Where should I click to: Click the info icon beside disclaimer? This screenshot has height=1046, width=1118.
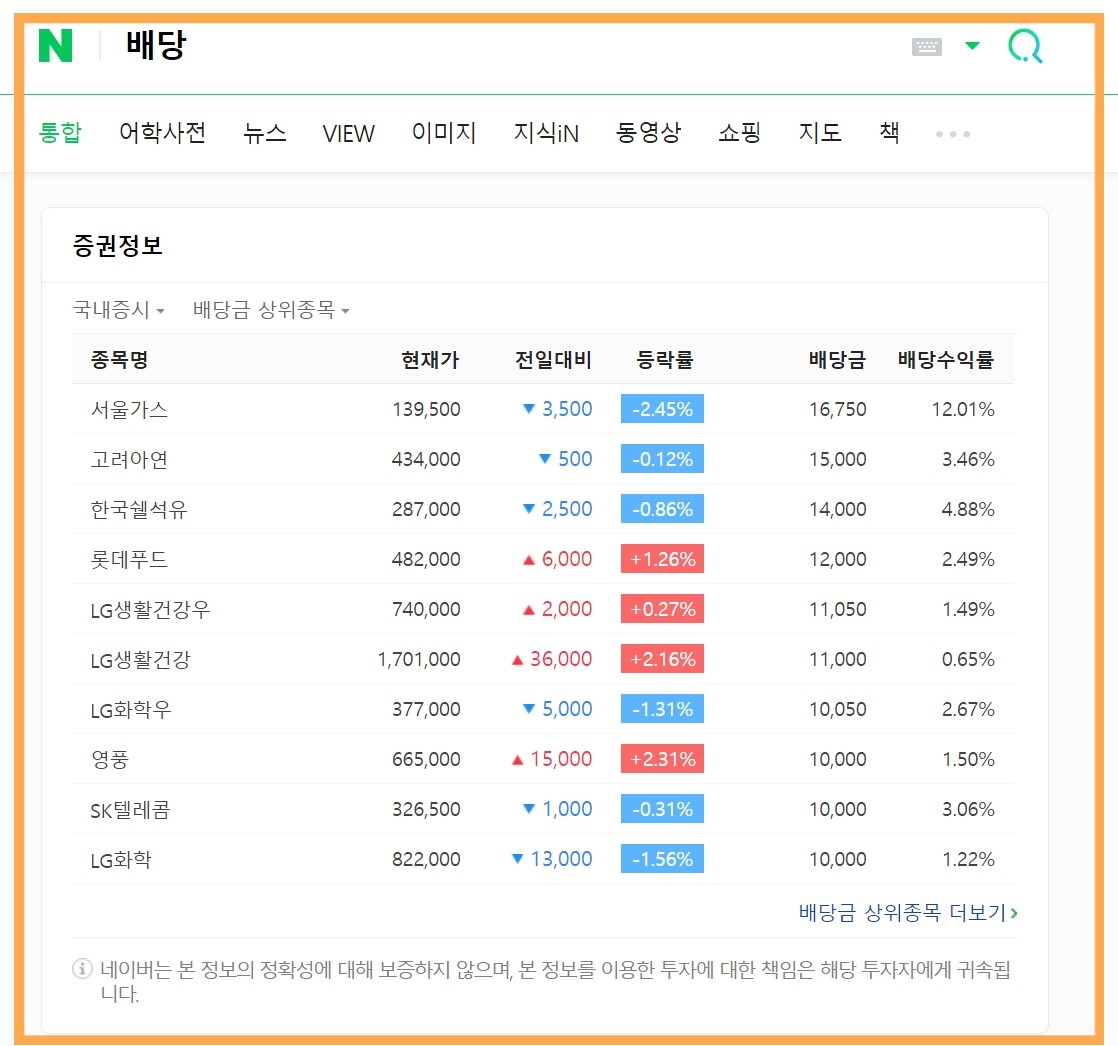click(83, 969)
